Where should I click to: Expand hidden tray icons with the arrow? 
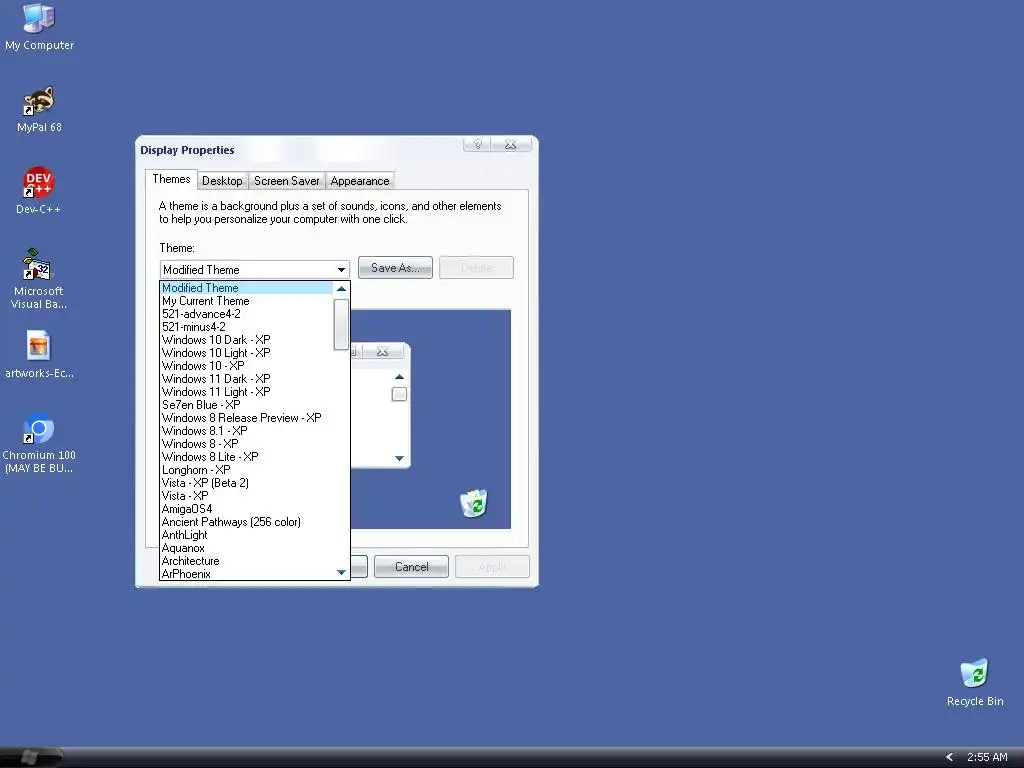[x=950, y=757]
